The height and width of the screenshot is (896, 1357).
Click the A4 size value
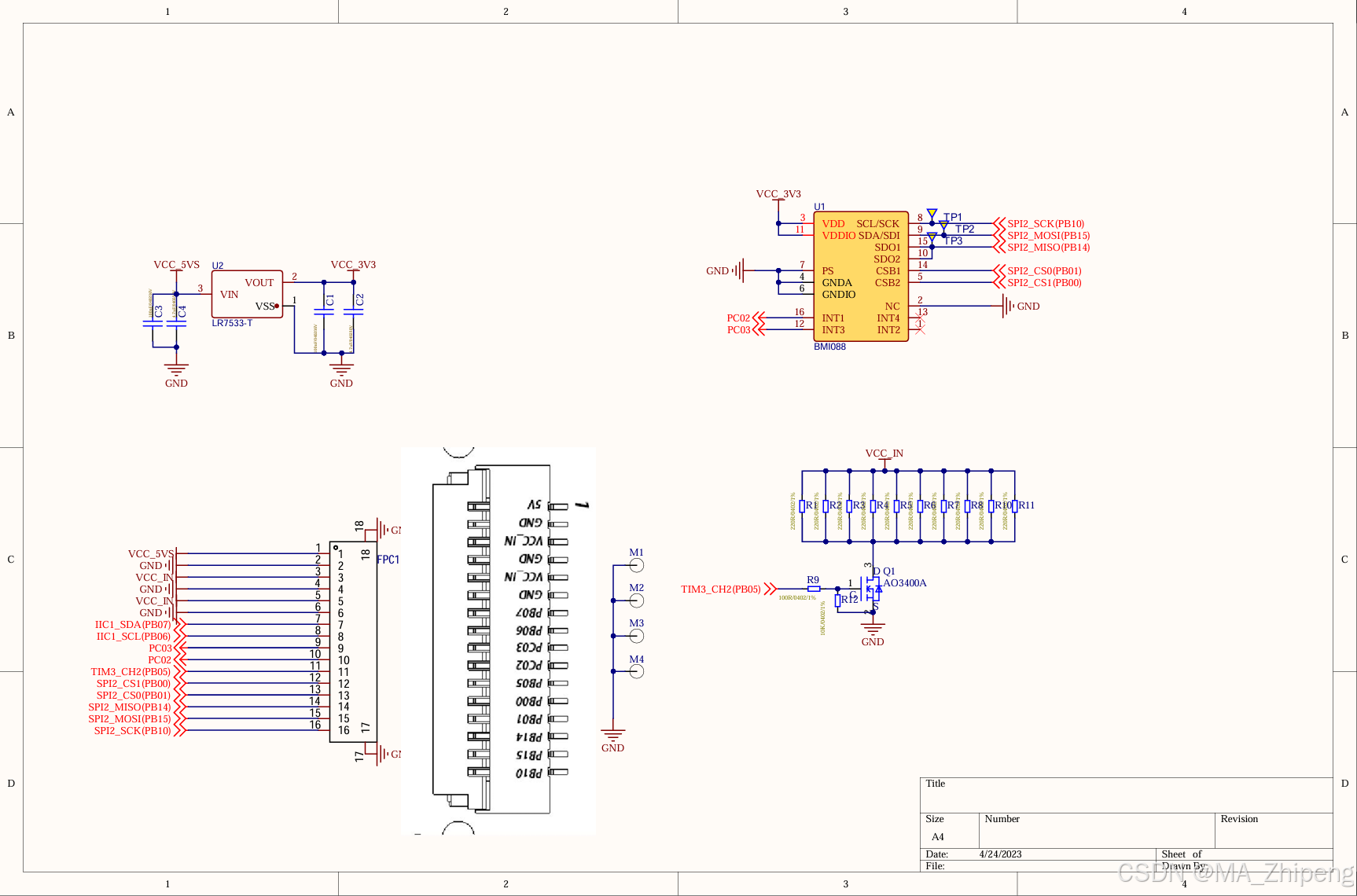pos(938,837)
